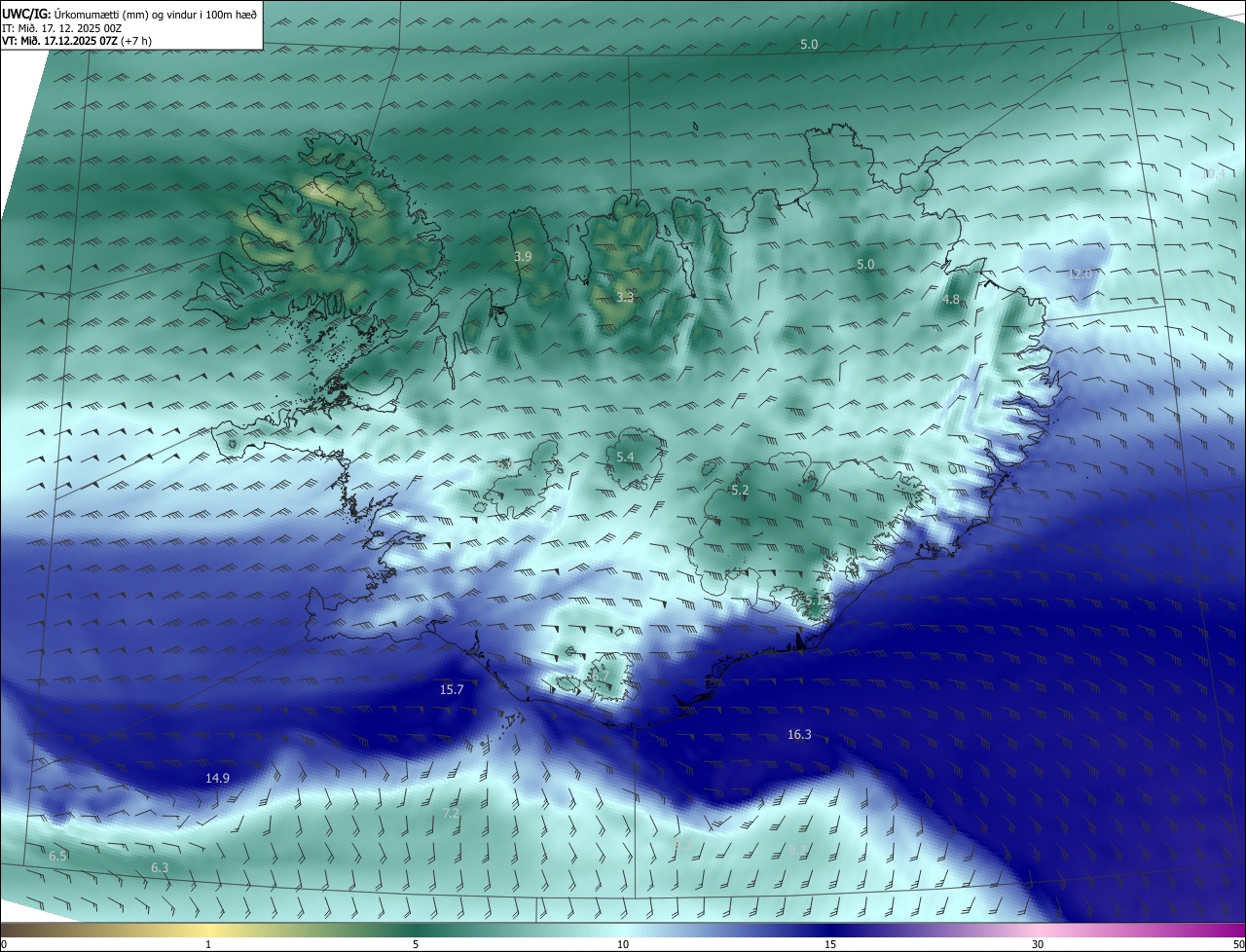Click the 8.2 value south of Iceland
Viewport: 1246px width, 952px height.
click(x=798, y=852)
